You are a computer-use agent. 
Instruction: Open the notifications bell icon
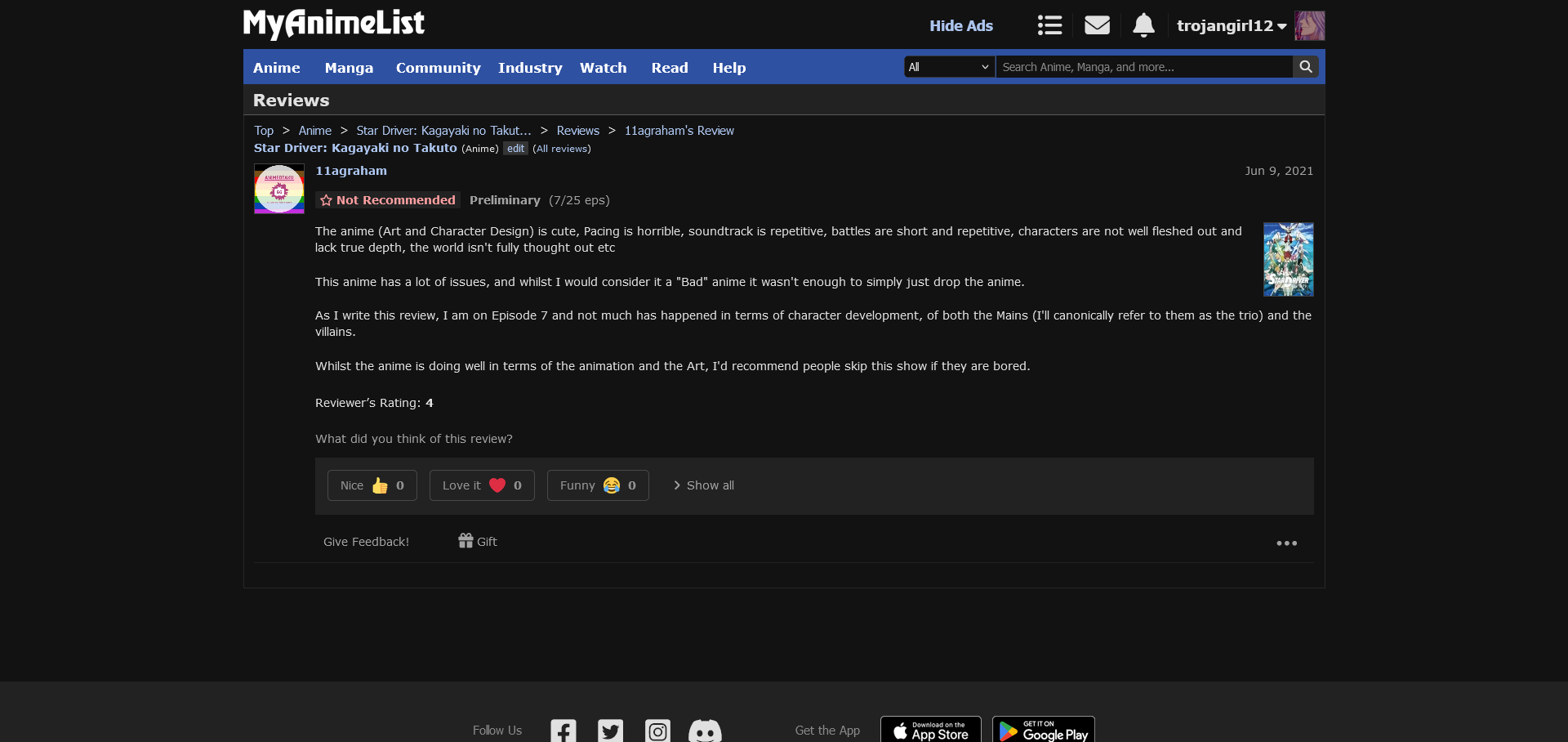click(1143, 25)
